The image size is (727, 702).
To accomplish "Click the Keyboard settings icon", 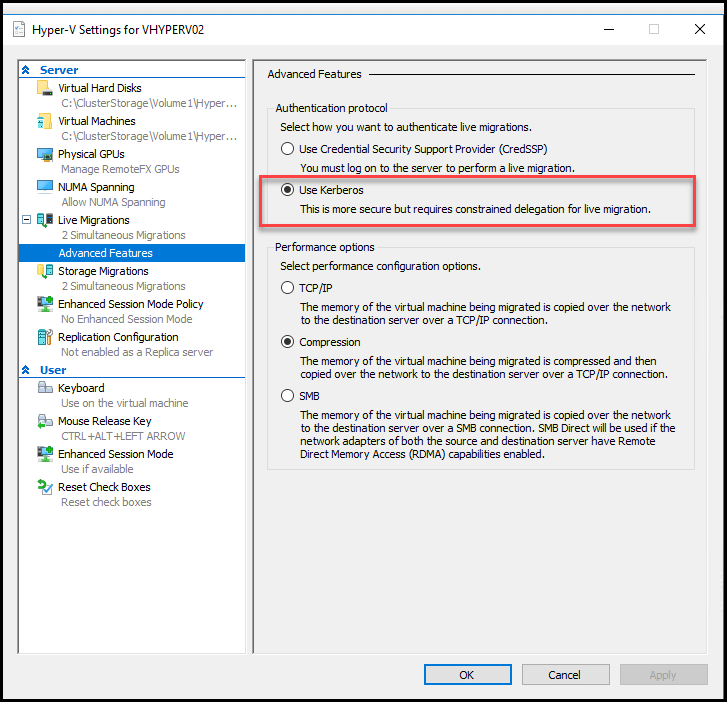I will tap(45, 388).
